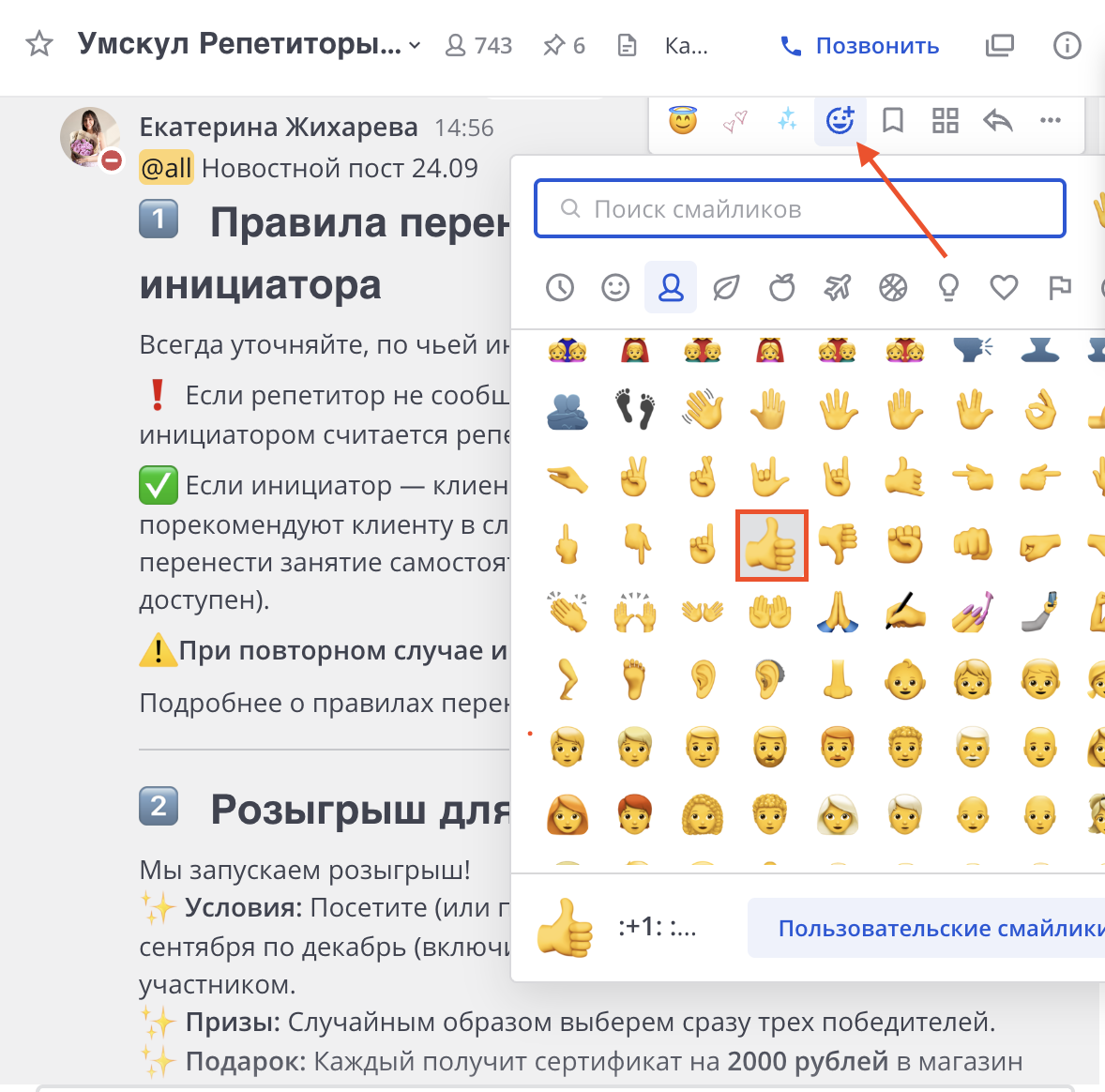Viewport: 1105px width, 1092px height.
Task: Open the Умскул Репетиторы channel dropdown
Action: (250, 44)
